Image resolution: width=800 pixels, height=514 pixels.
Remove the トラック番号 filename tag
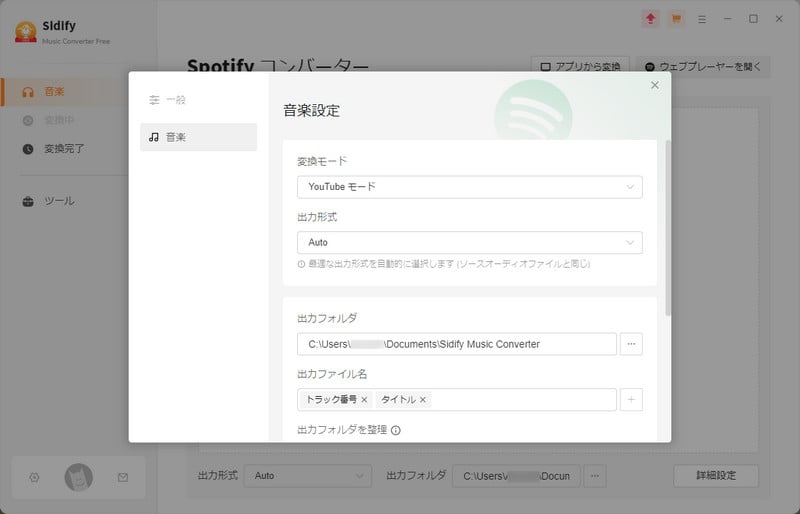(364, 400)
